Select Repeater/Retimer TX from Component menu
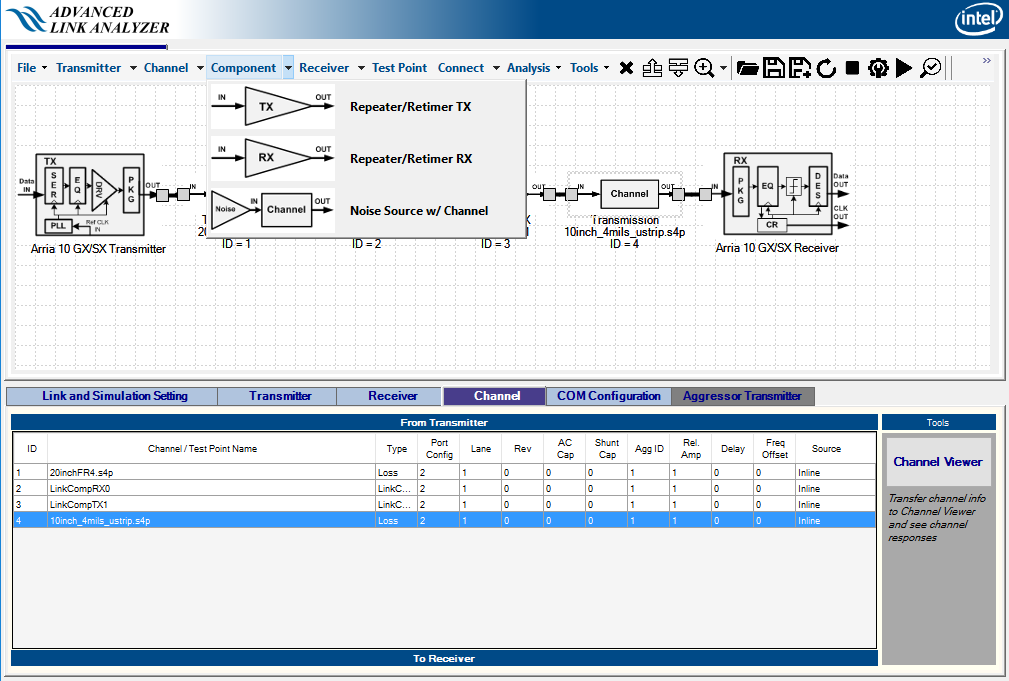1009x681 pixels. tap(410, 107)
